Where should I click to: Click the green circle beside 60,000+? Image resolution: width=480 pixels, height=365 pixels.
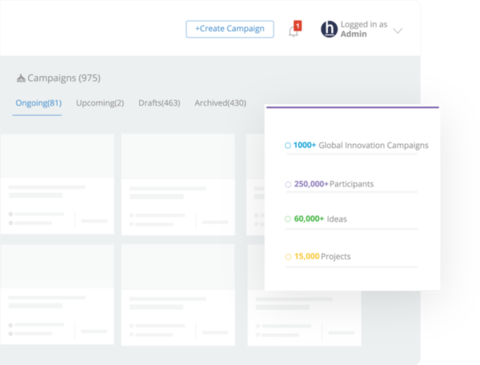point(288,219)
